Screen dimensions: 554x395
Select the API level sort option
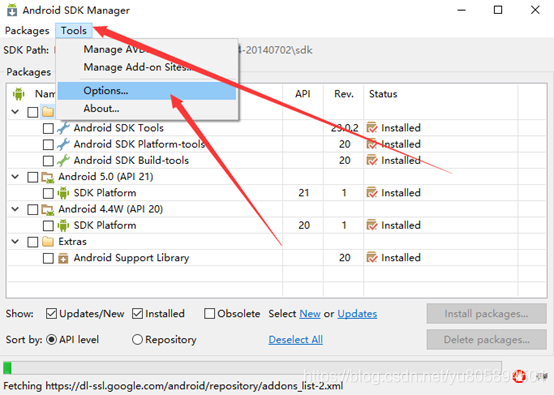point(52,340)
